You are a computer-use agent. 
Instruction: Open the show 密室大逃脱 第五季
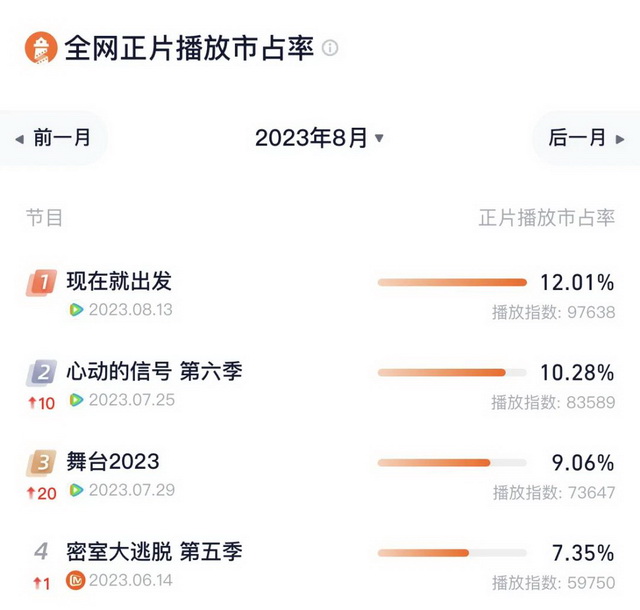tap(154, 551)
